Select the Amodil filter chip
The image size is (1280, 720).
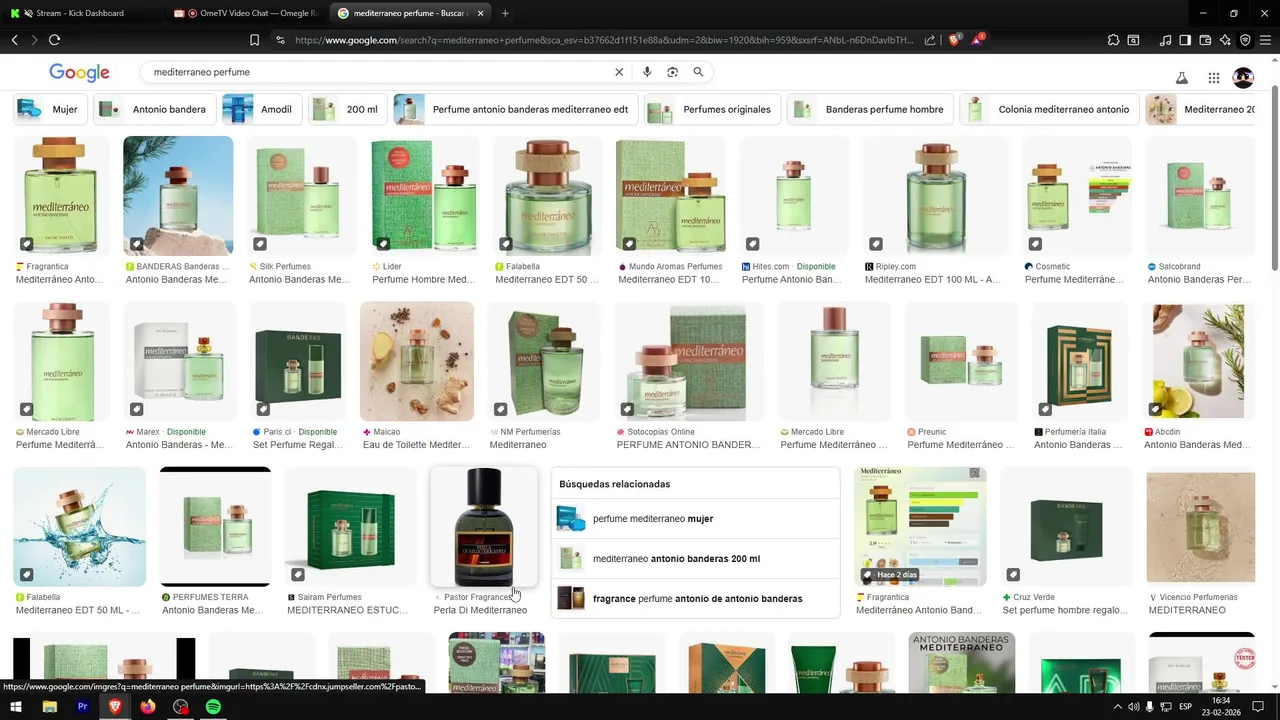262,109
